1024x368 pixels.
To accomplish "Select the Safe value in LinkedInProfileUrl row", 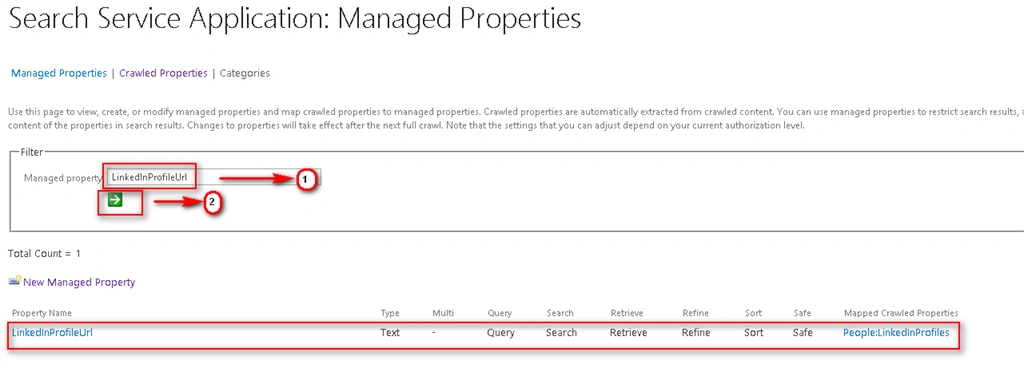I will tap(803, 333).
